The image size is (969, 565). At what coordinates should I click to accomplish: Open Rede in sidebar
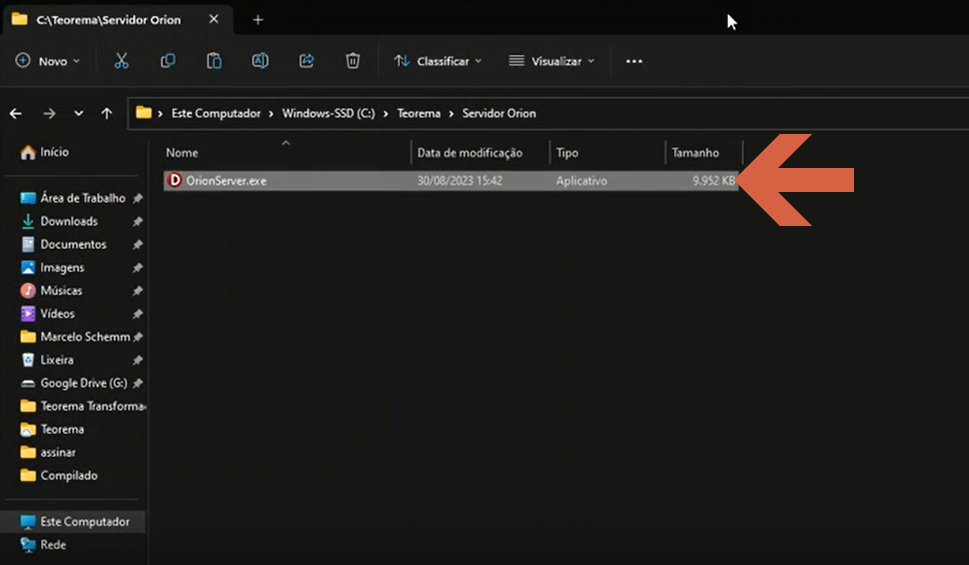coord(43,545)
